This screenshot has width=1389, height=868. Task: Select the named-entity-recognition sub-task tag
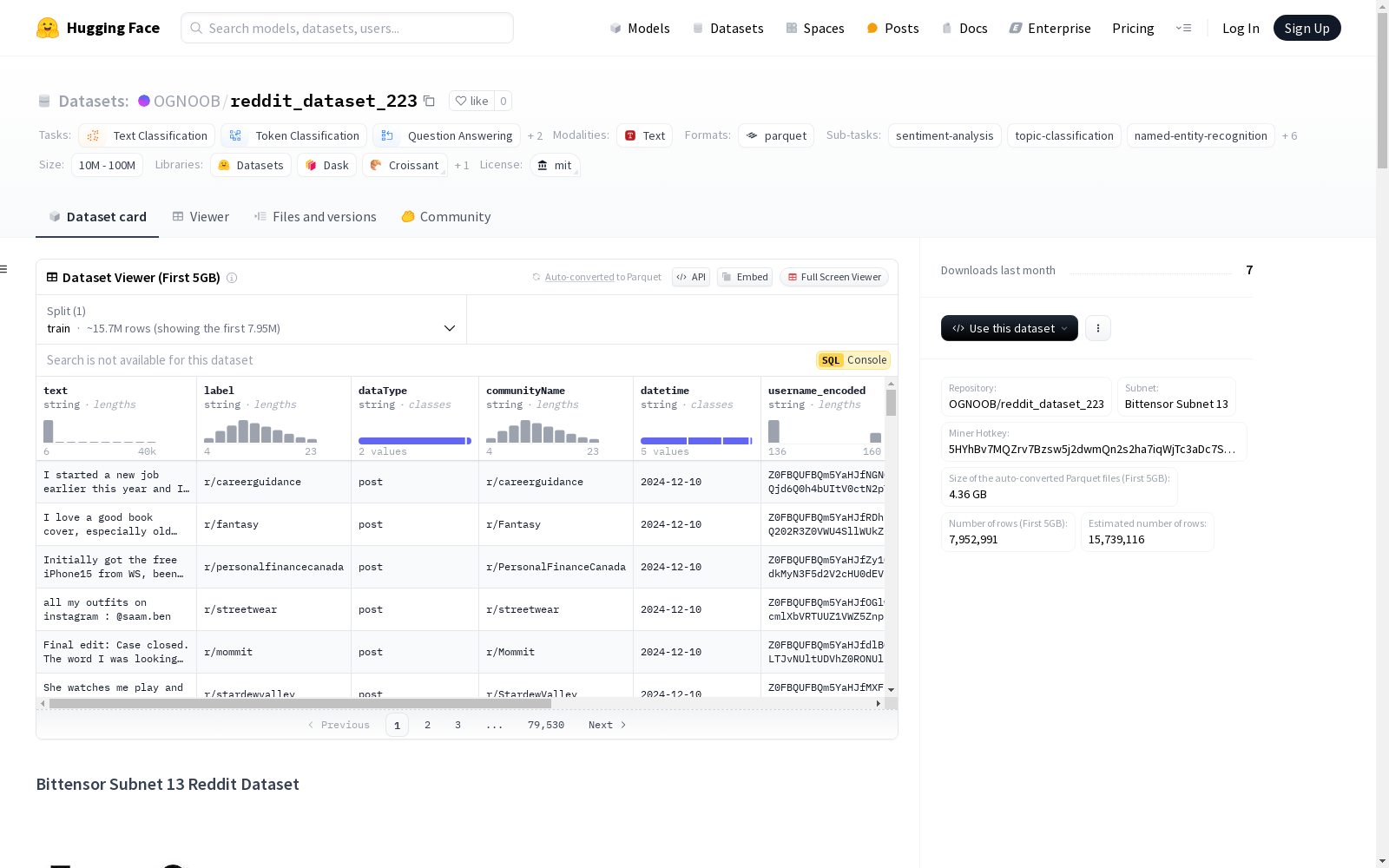pyautogui.click(x=1201, y=135)
